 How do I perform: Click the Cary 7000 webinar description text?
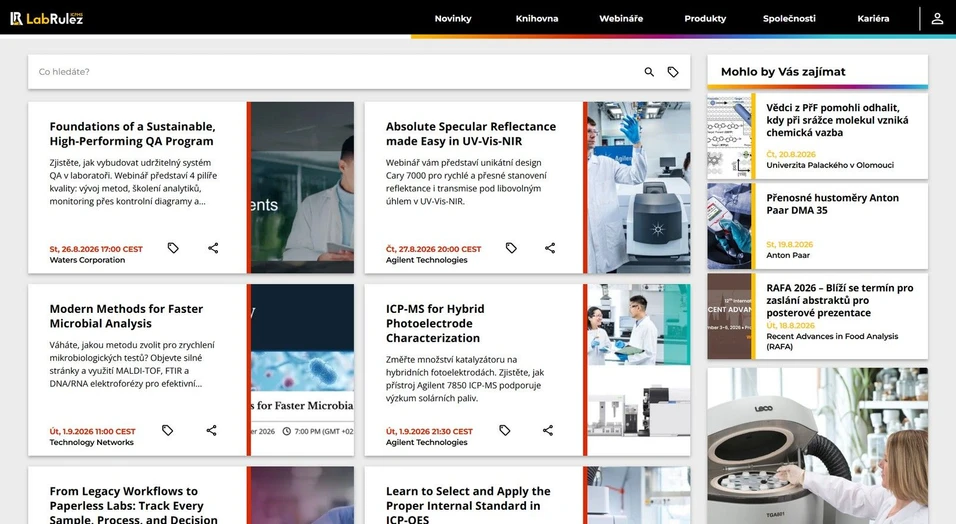tap(466, 182)
